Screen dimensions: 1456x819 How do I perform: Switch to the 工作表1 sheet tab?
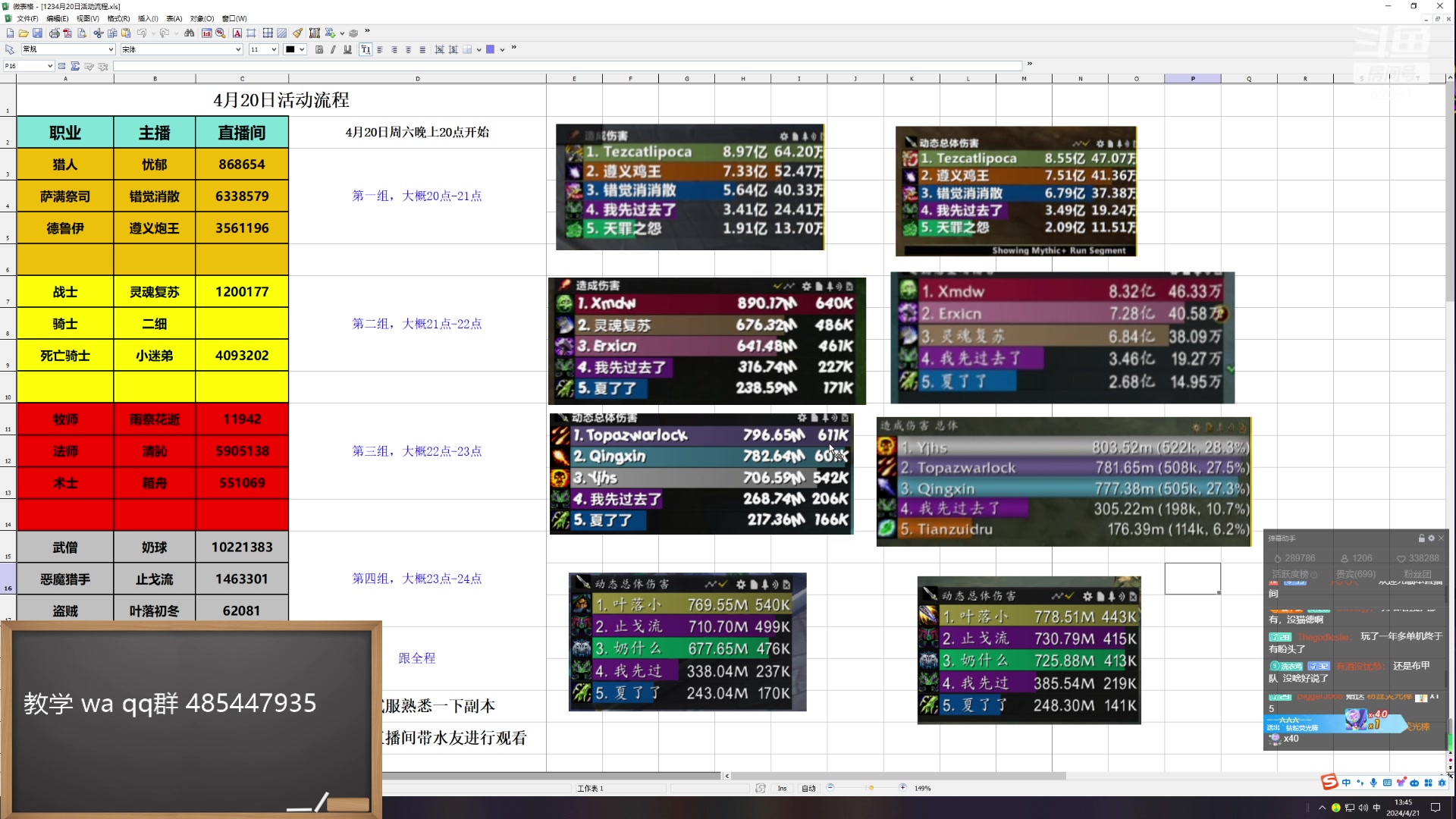[591, 788]
